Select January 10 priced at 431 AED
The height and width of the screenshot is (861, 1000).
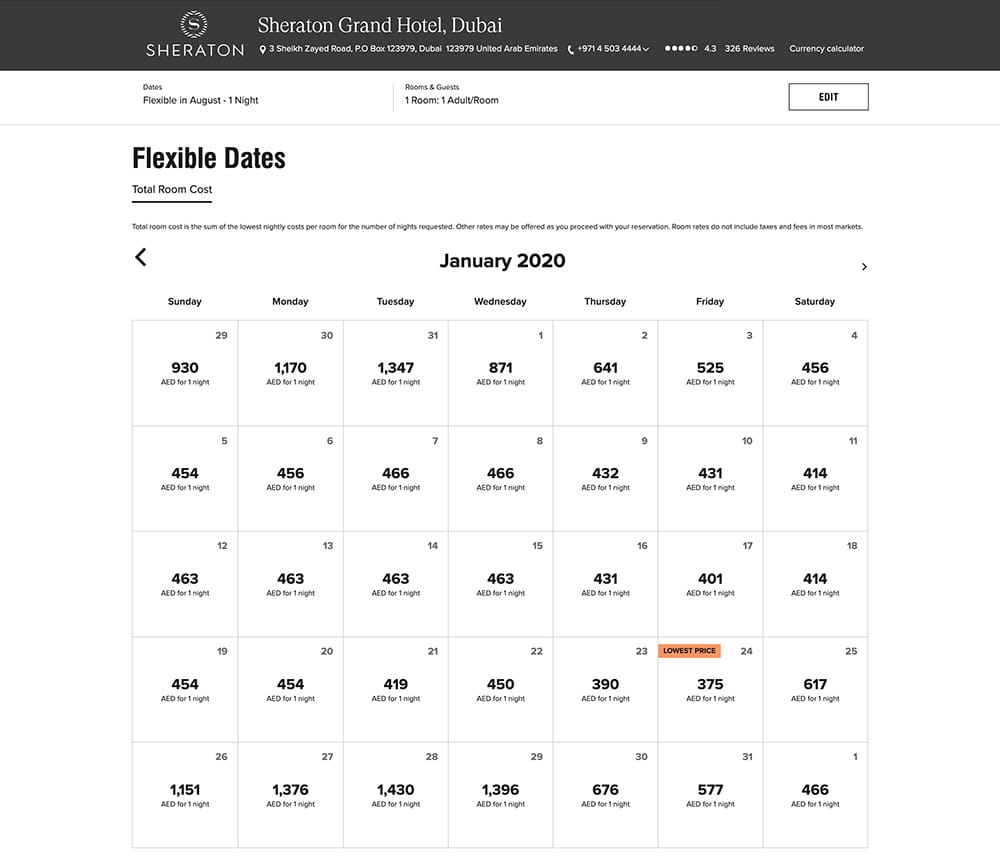tap(709, 478)
